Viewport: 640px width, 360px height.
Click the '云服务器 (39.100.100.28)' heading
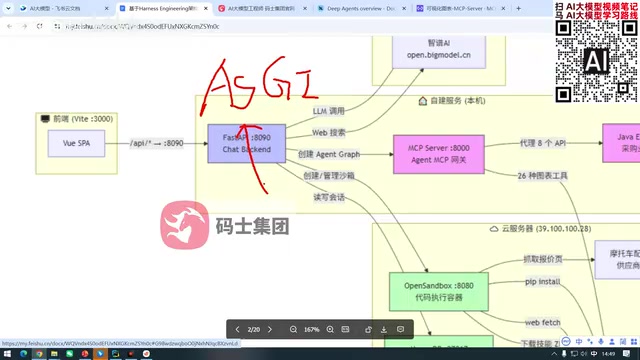click(x=540, y=229)
